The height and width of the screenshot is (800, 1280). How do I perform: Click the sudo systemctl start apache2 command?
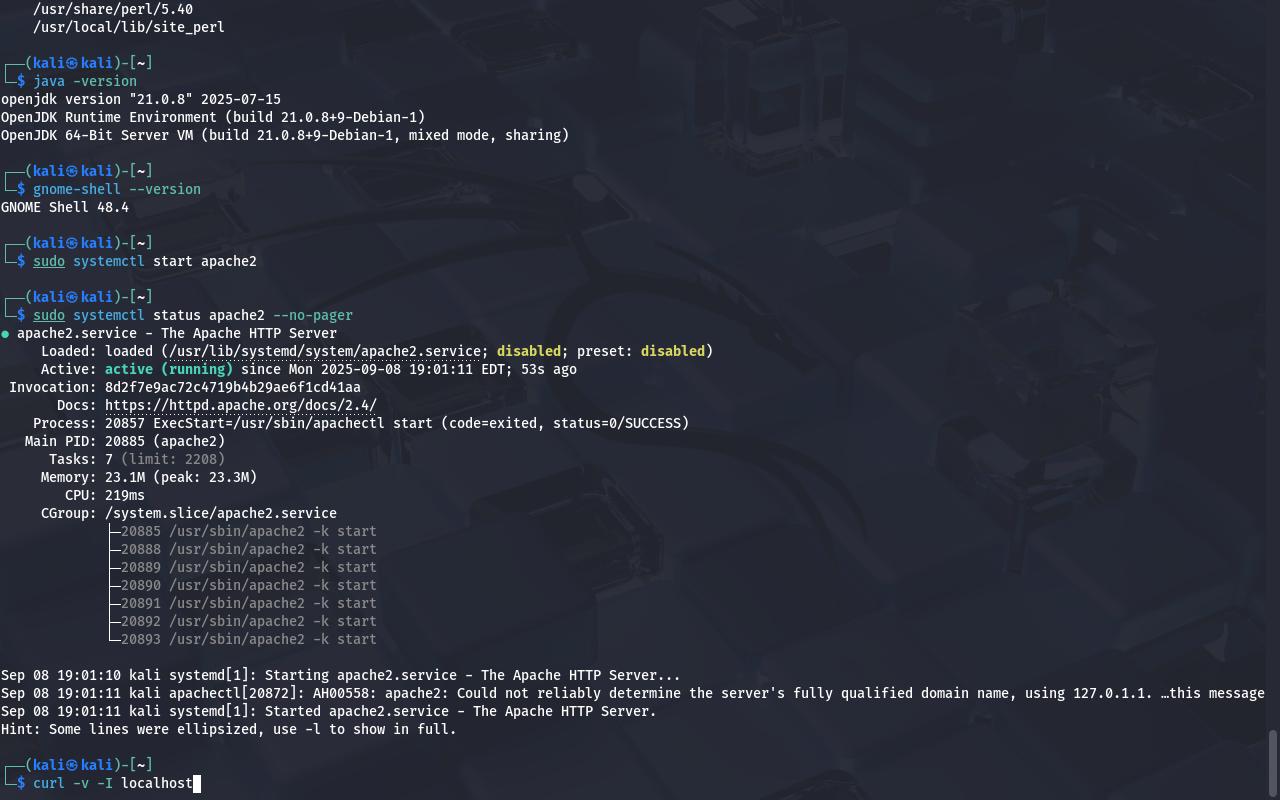coord(145,261)
